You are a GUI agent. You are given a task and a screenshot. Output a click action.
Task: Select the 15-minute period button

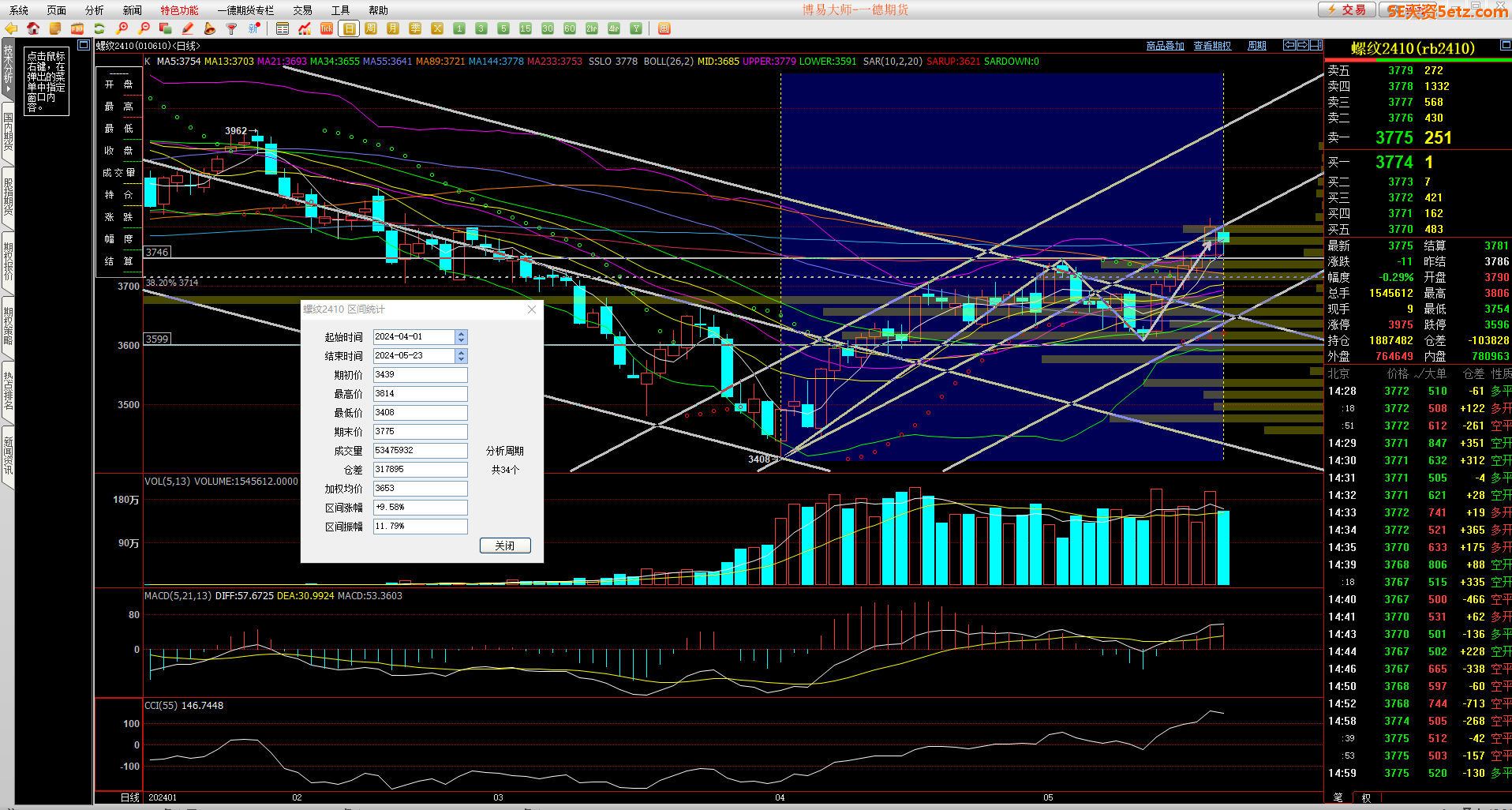(x=526, y=28)
